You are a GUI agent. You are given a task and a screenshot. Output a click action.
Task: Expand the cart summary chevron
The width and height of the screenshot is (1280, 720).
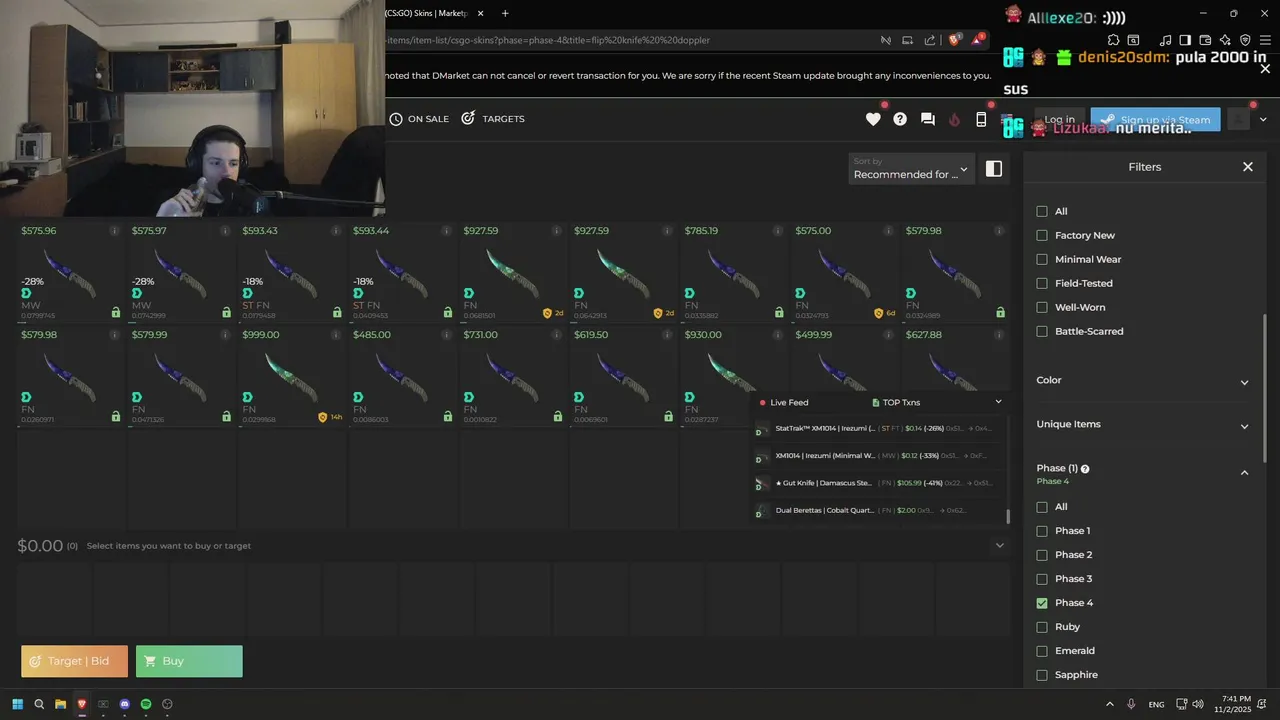[999, 546]
